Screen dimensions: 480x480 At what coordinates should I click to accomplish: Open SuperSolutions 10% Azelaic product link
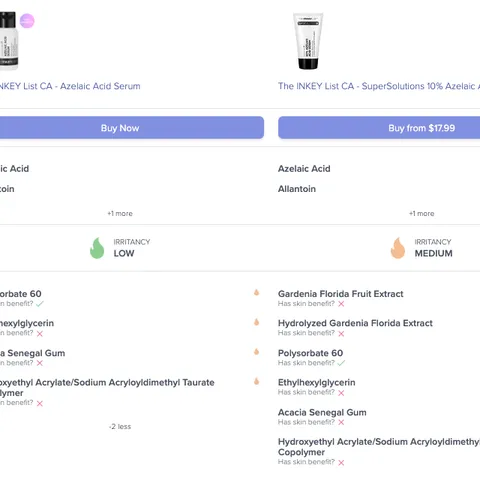click(x=379, y=86)
